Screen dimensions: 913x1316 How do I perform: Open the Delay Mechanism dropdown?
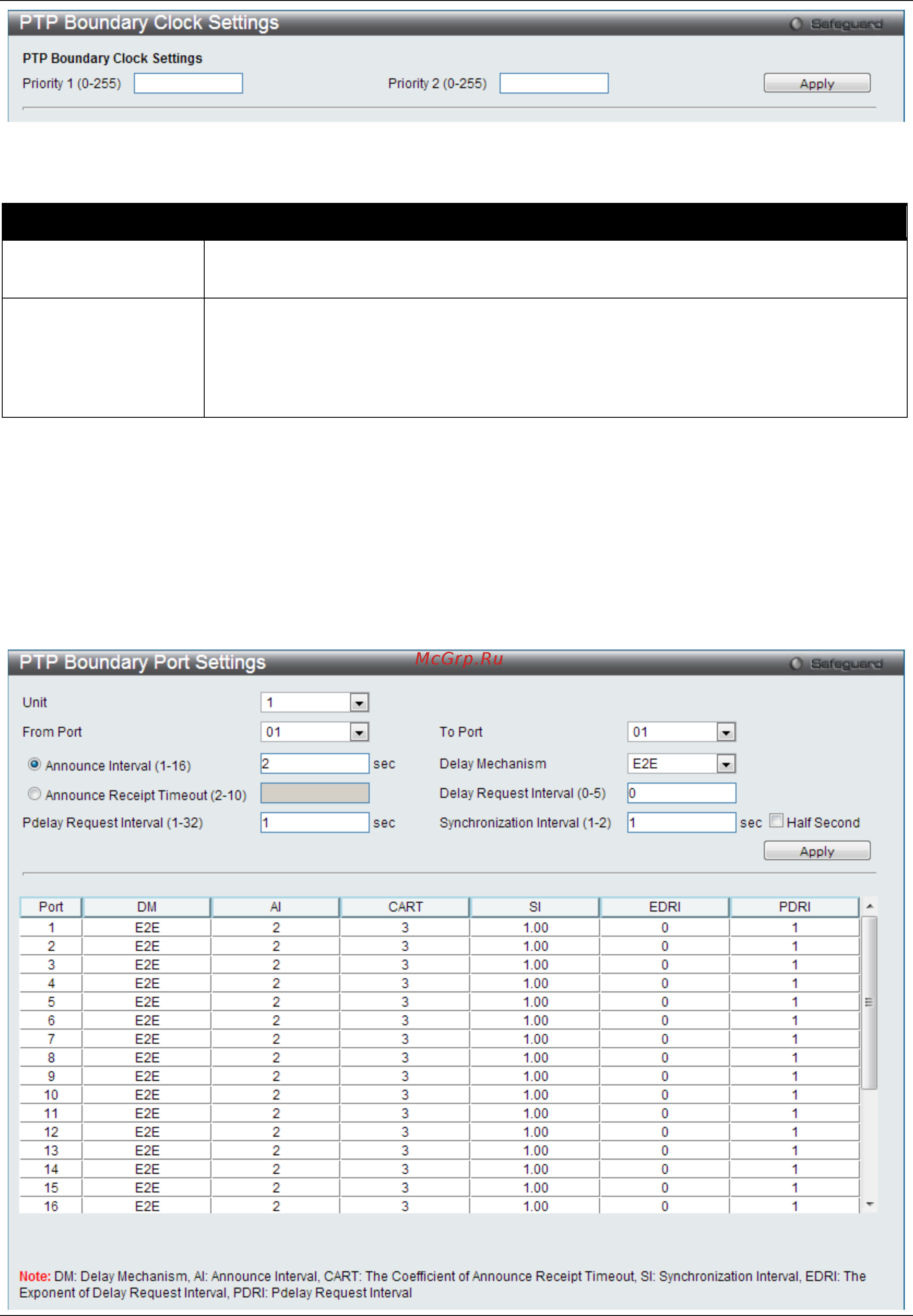[681, 763]
